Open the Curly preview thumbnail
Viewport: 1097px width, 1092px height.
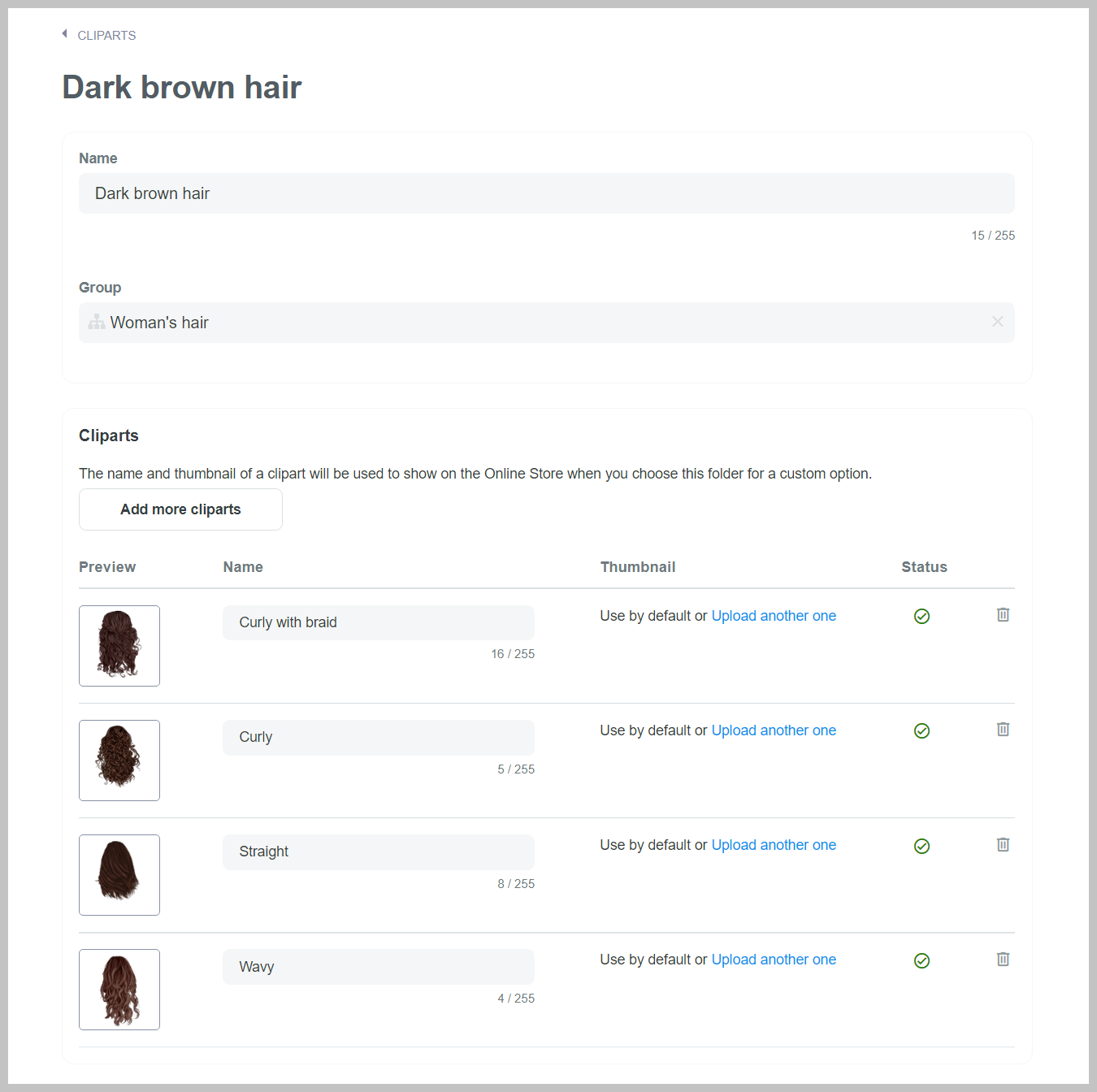pyautogui.click(x=119, y=760)
